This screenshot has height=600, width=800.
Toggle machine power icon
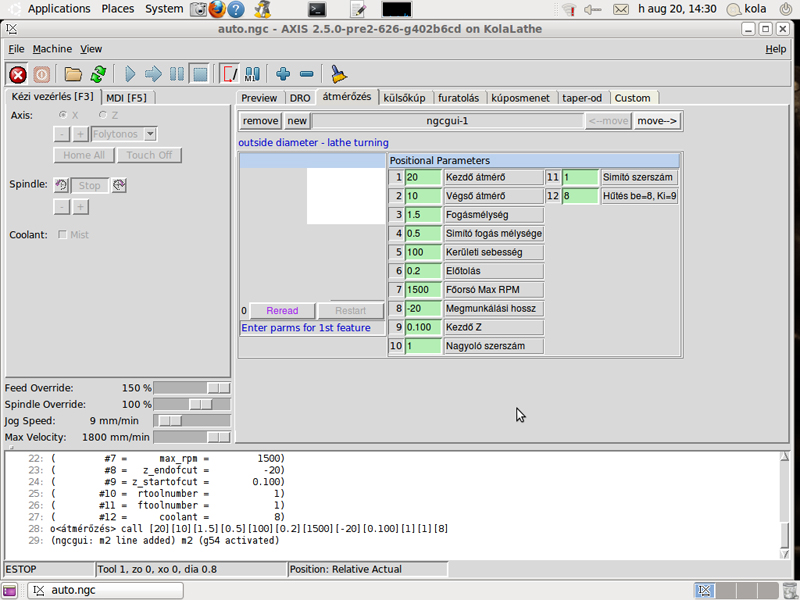pyautogui.click(x=42, y=74)
